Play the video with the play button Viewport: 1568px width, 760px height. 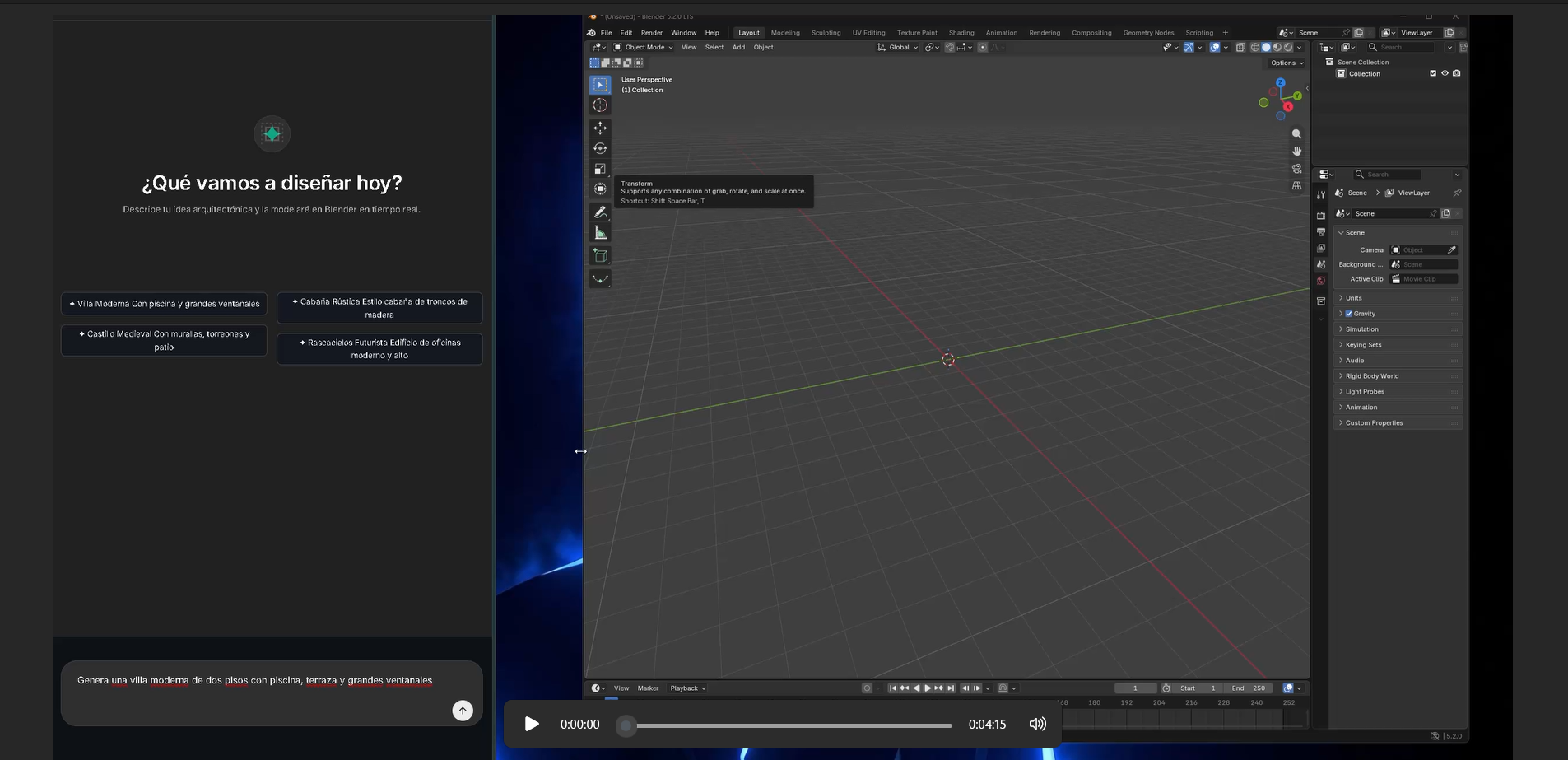(x=532, y=724)
